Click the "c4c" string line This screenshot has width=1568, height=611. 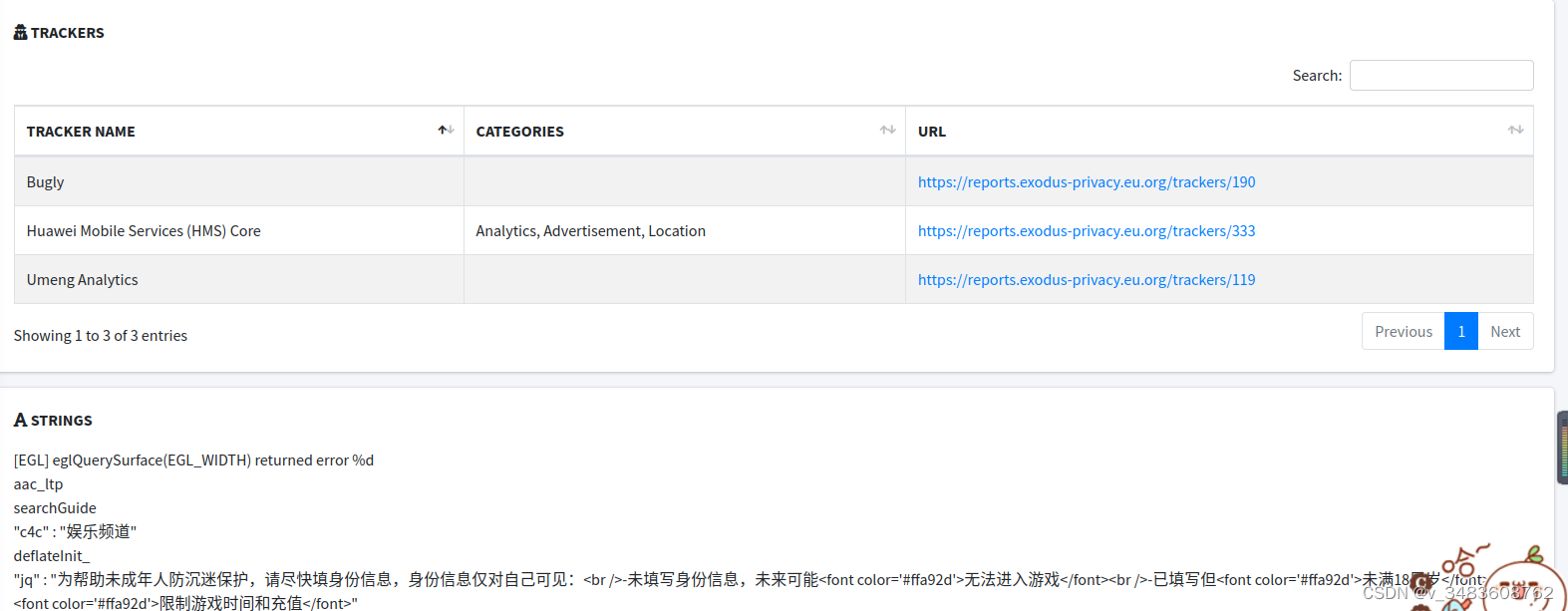pos(75,531)
